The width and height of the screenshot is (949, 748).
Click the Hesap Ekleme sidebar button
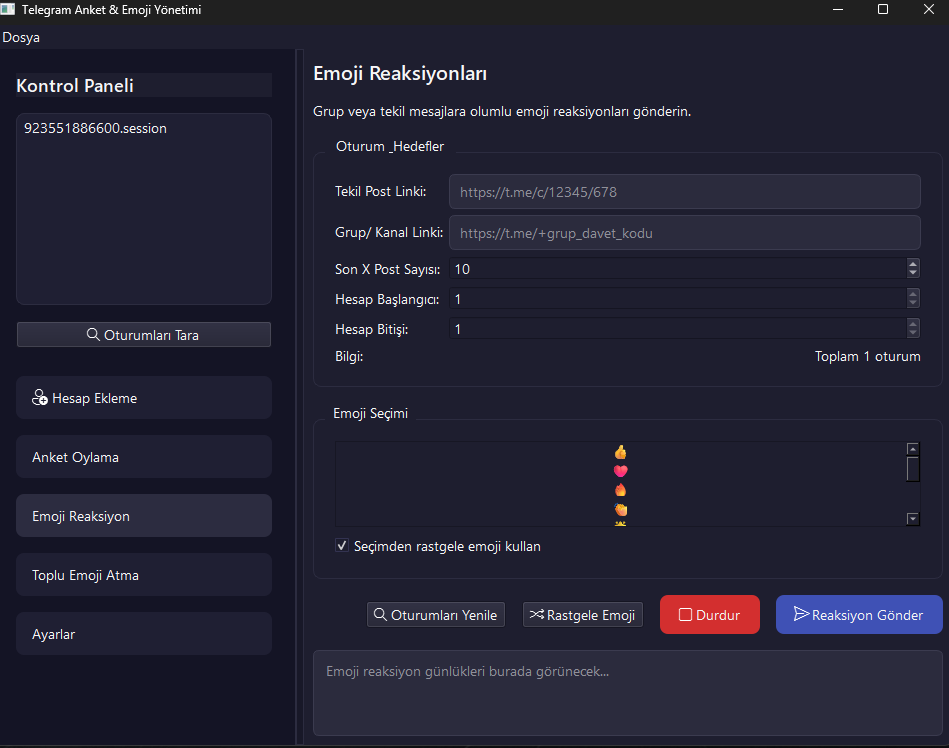[144, 398]
